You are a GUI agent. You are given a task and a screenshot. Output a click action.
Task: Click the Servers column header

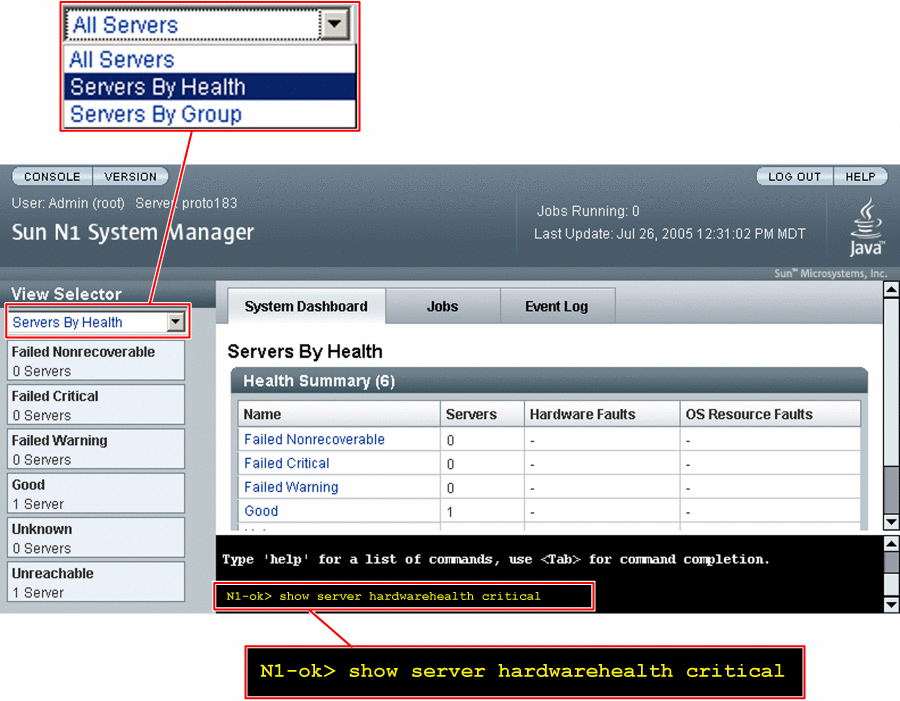[482, 414]
